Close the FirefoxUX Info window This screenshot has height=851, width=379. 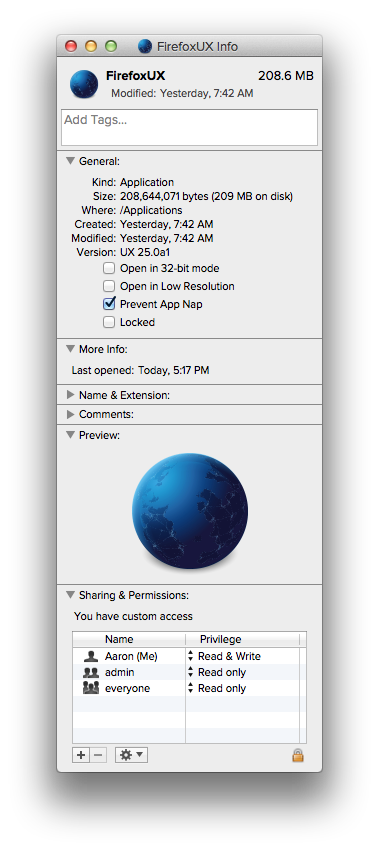coord(71,46)
